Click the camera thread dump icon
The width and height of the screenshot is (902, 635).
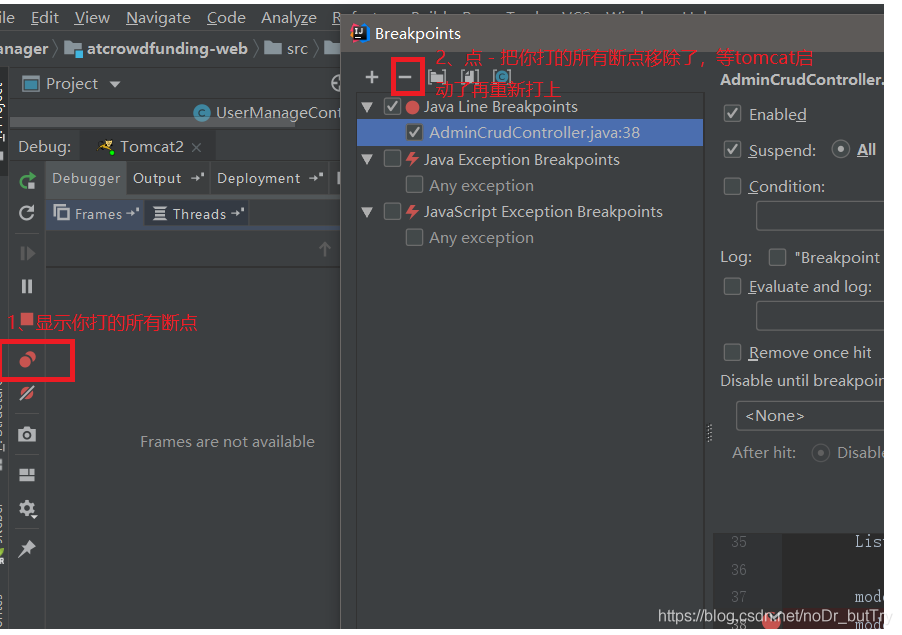coord(27,434)
